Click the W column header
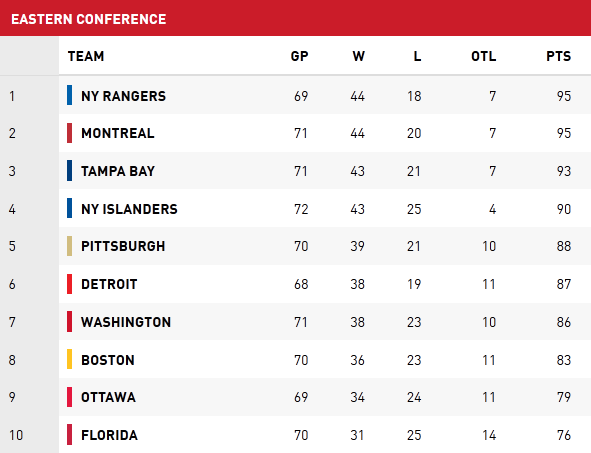The height and width of the screenshot is (453, 591). click(358, 57)
